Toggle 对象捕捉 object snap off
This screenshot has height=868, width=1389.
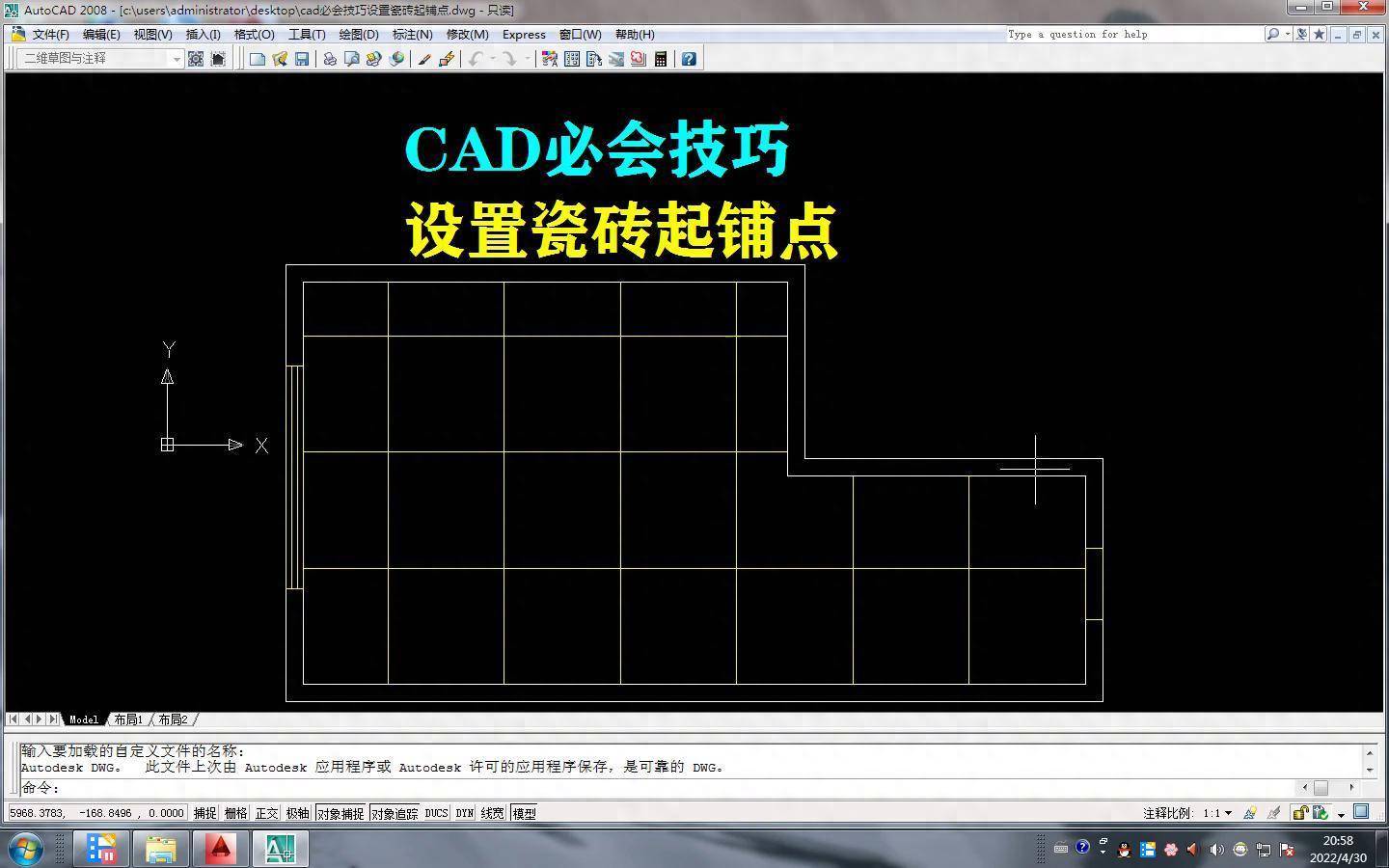pyautogui.click(x=340, y=813)
